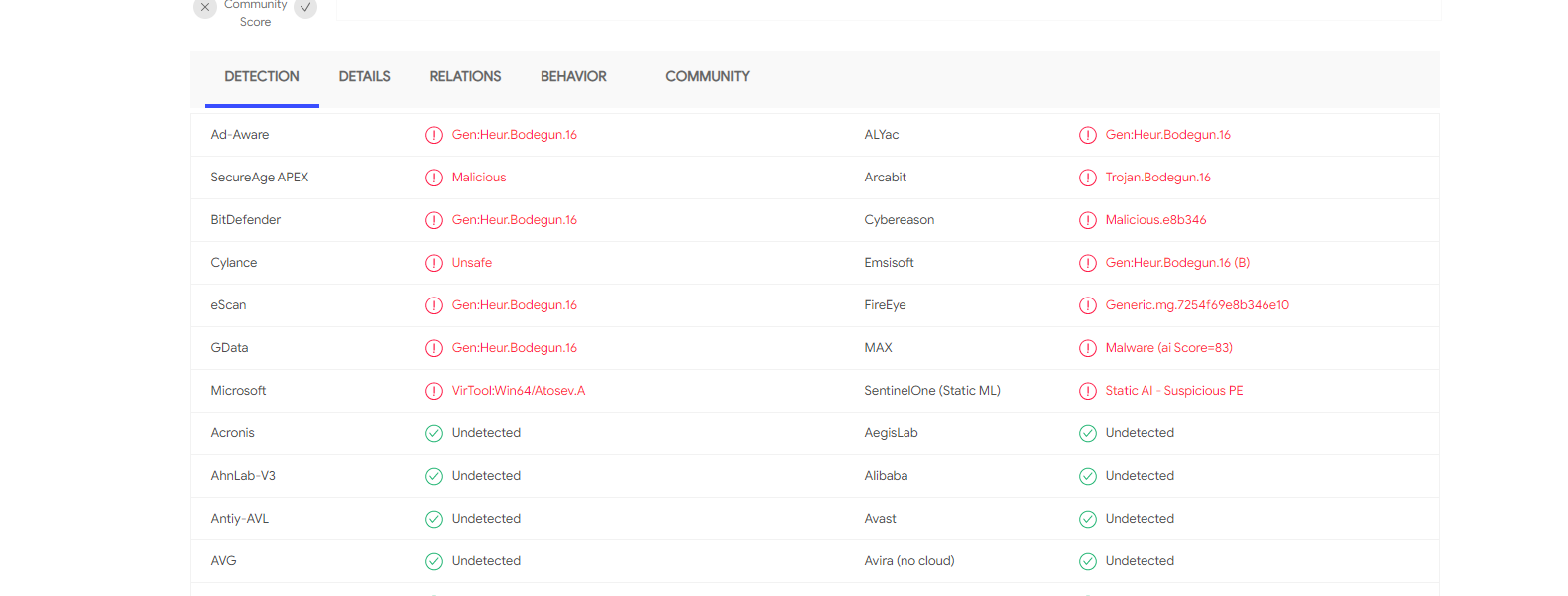
Task: Select the Malware (ai Score=83) text
Action: click(x=1168, y=348)
